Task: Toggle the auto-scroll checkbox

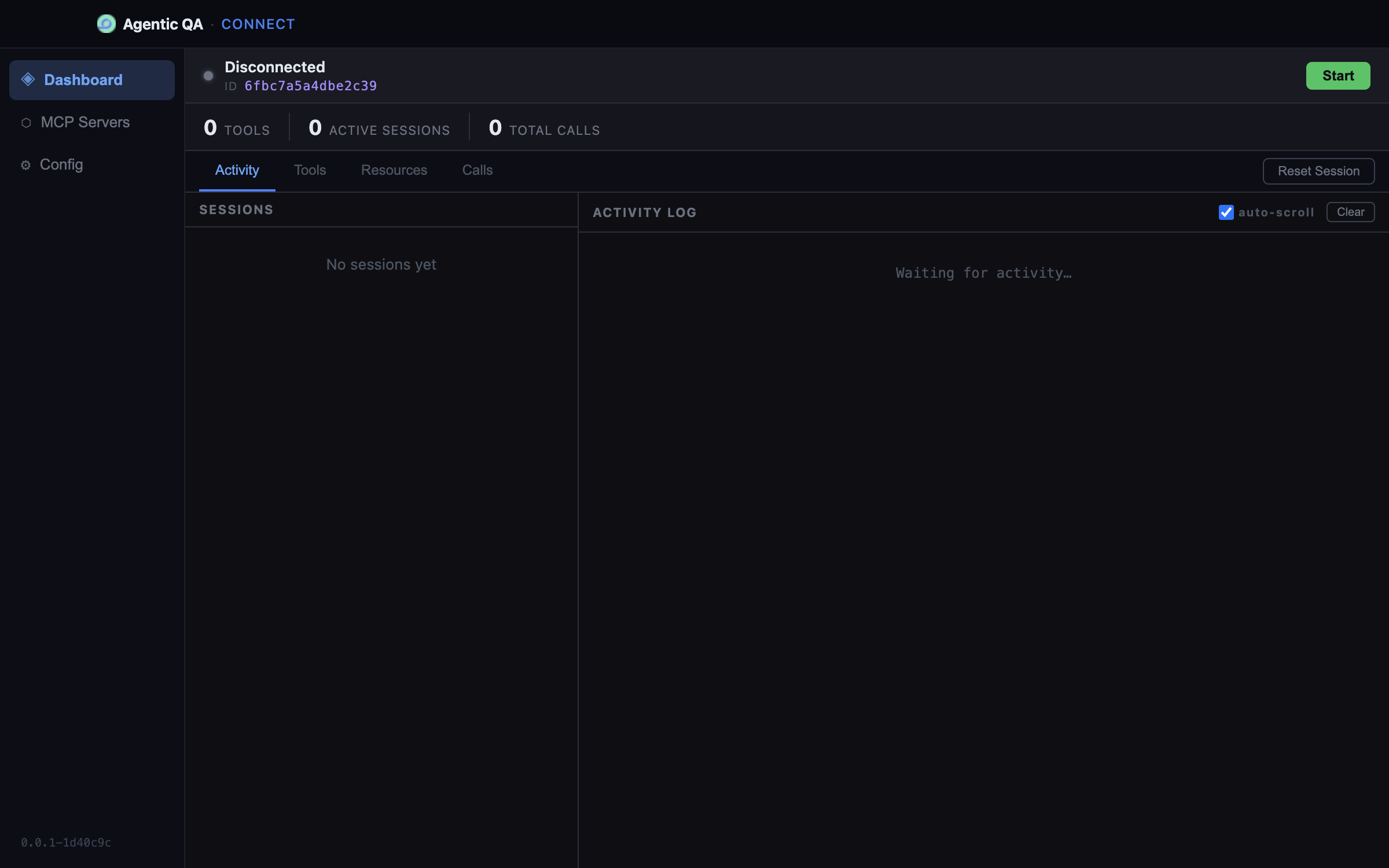Action: [x=1226, y=212]
